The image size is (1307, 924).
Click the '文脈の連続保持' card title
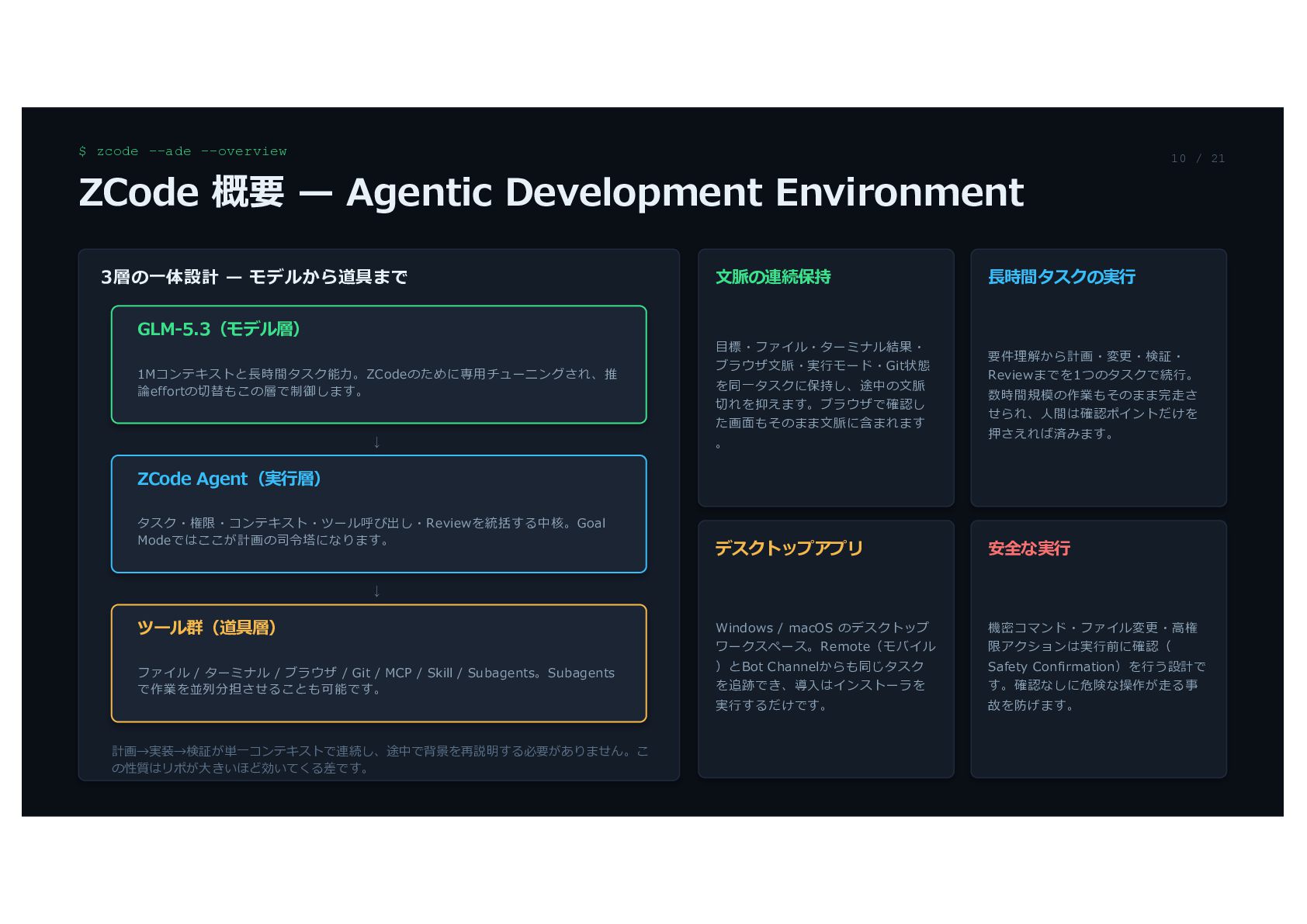point(773,277)
